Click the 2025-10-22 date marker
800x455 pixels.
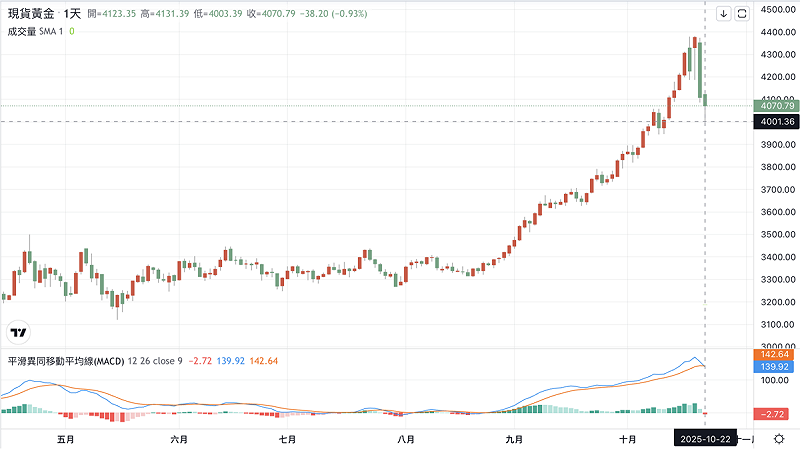pyautogui.click(x=705, y=440)
